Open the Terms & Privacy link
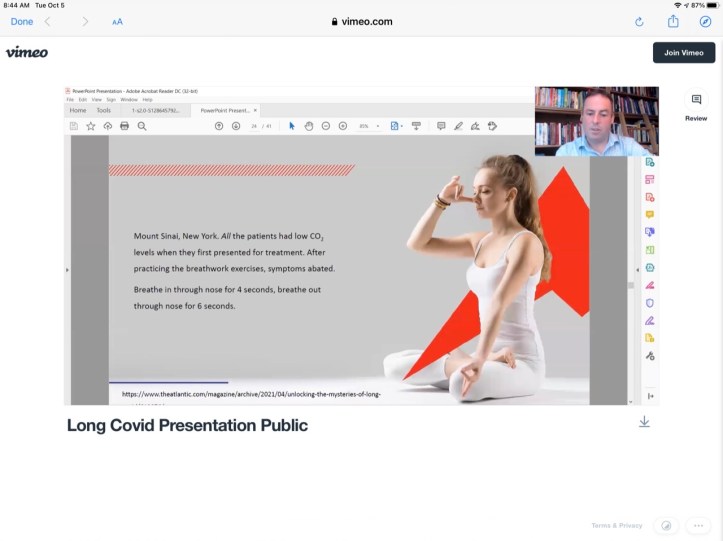The height and width of the screenshot is (541, 723). click(x=616, y=525)
